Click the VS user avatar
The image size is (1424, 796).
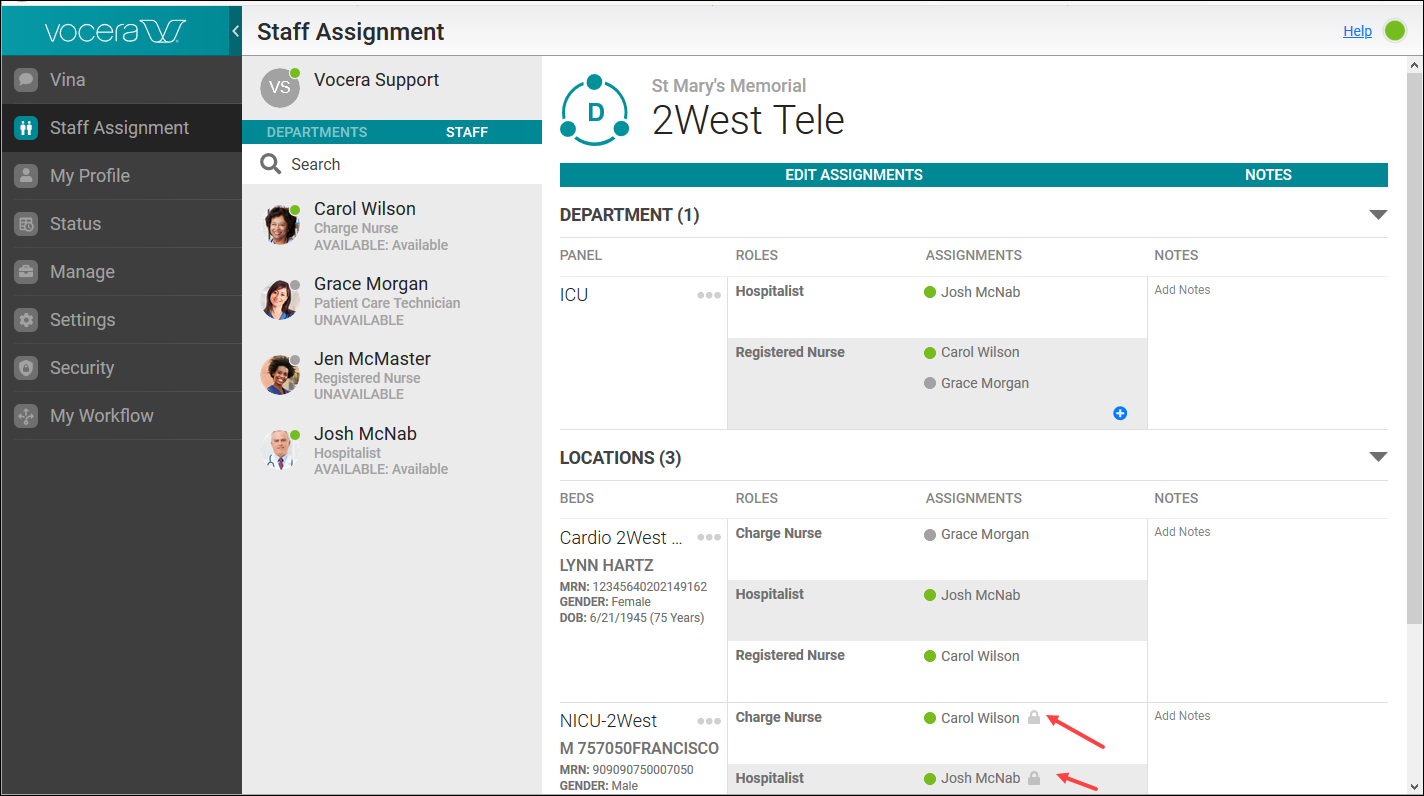coord(280,87)
